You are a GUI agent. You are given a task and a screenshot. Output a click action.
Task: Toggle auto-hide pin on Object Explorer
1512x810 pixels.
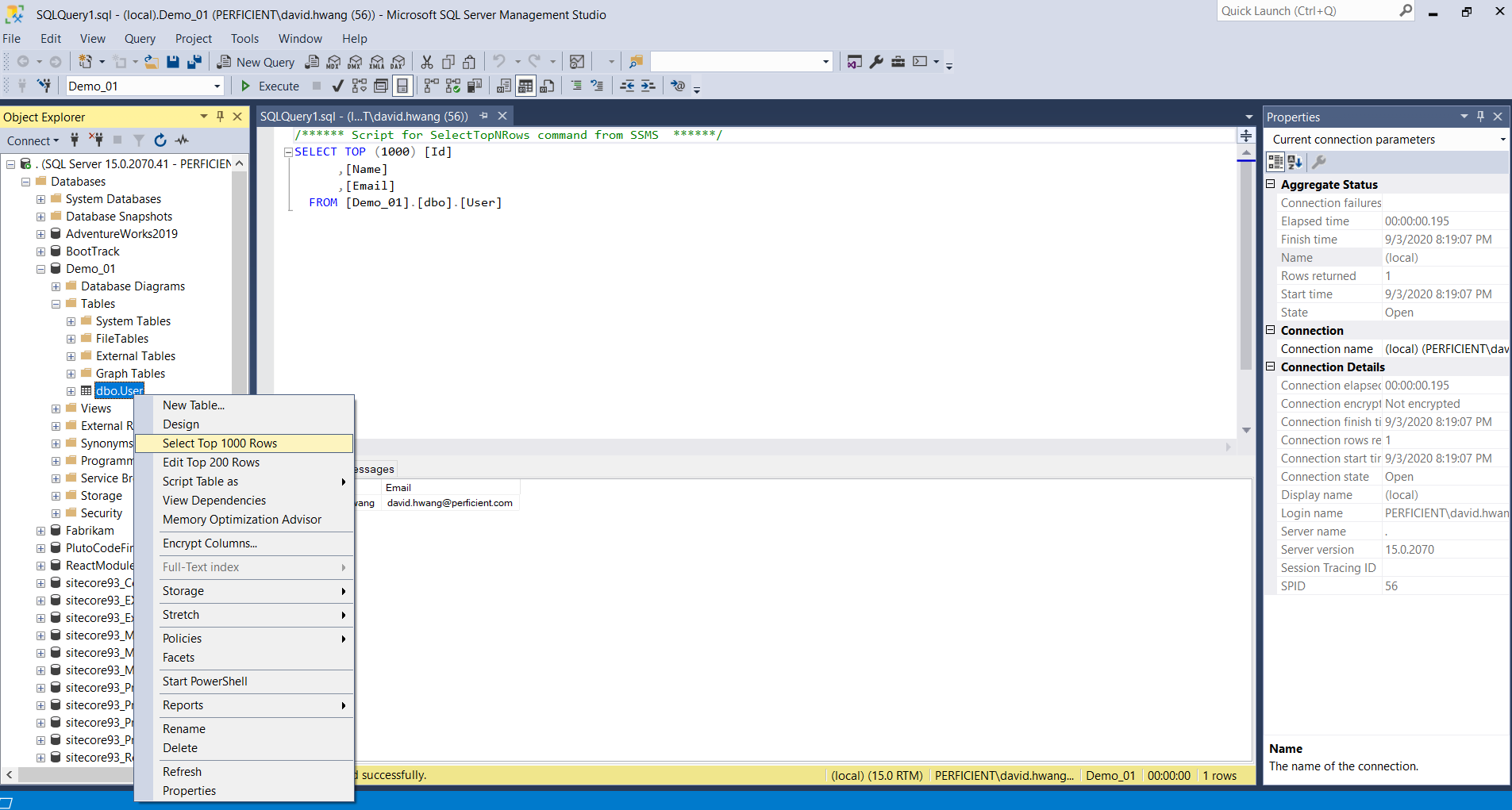pyautogui.click(x=220, y=117)
